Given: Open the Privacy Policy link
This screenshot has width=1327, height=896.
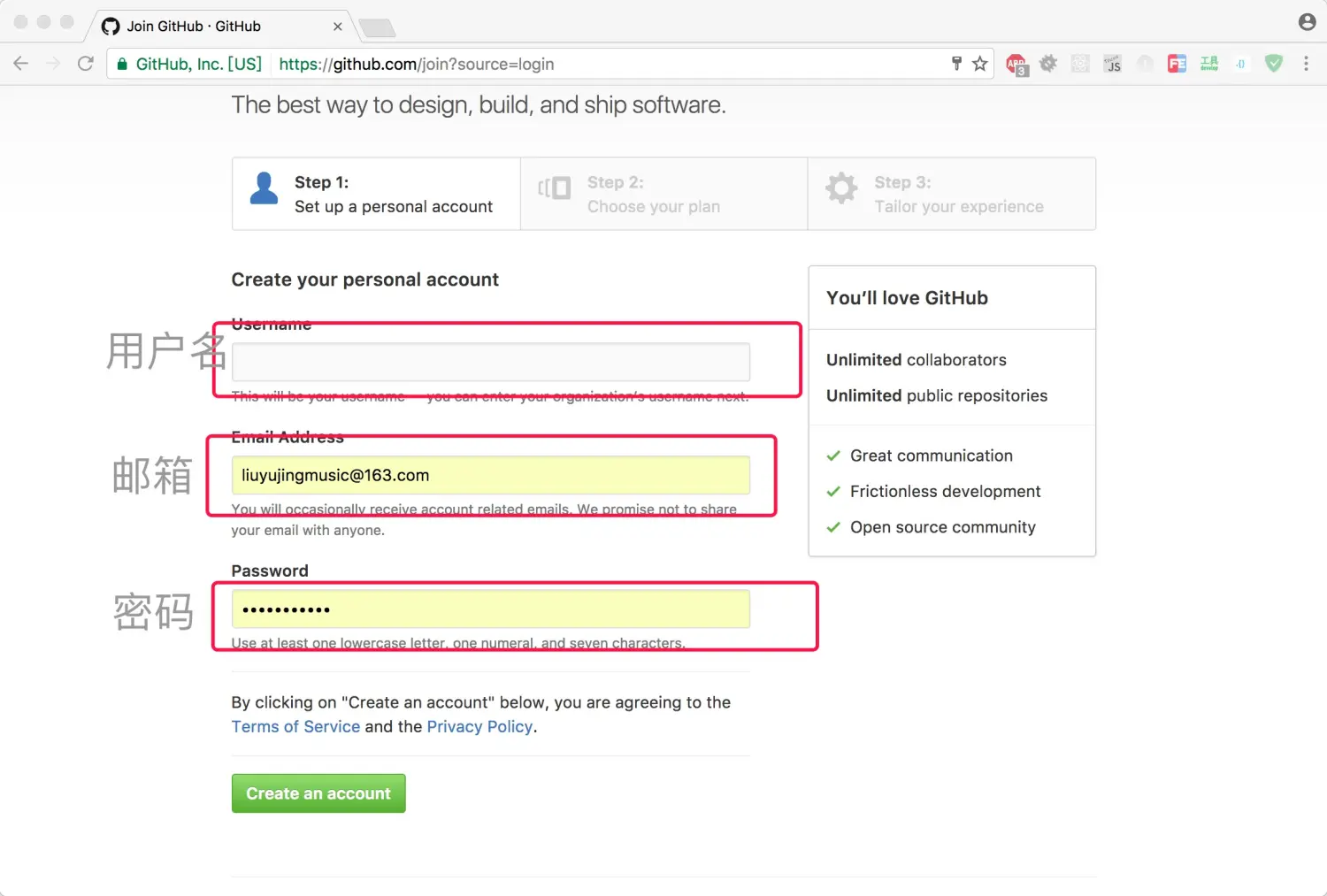Looking at the screenshot, I should click(479, 726).
